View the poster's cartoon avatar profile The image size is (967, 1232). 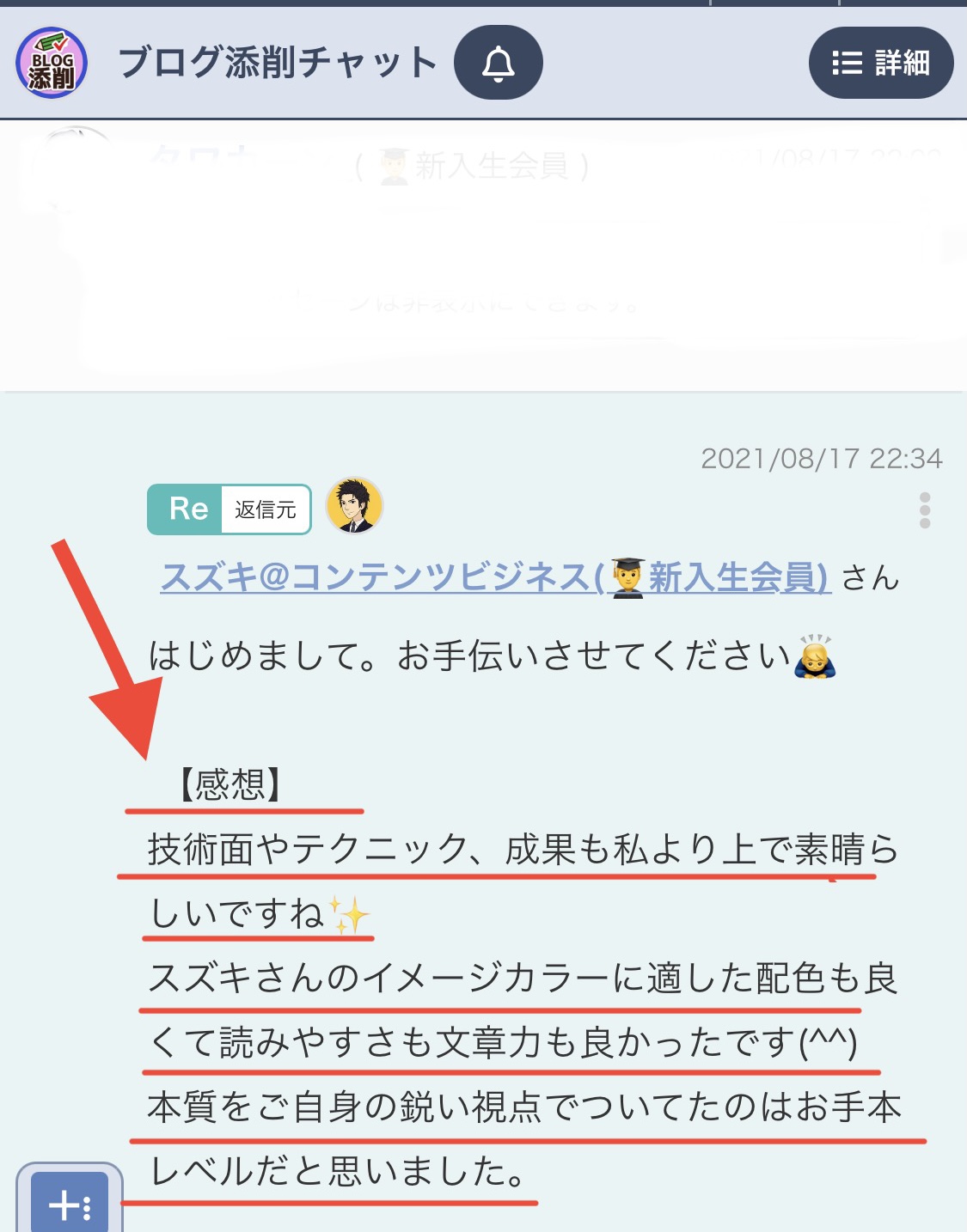click(x=354, y=506)
